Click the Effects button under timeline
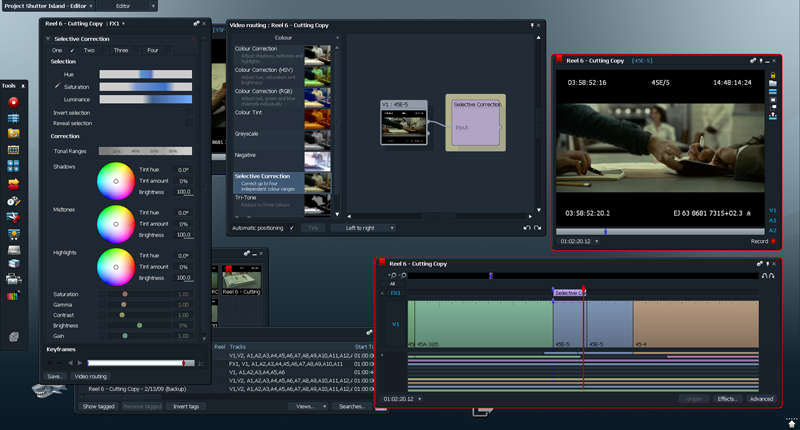Screen dimensions: 800x430 726,399
